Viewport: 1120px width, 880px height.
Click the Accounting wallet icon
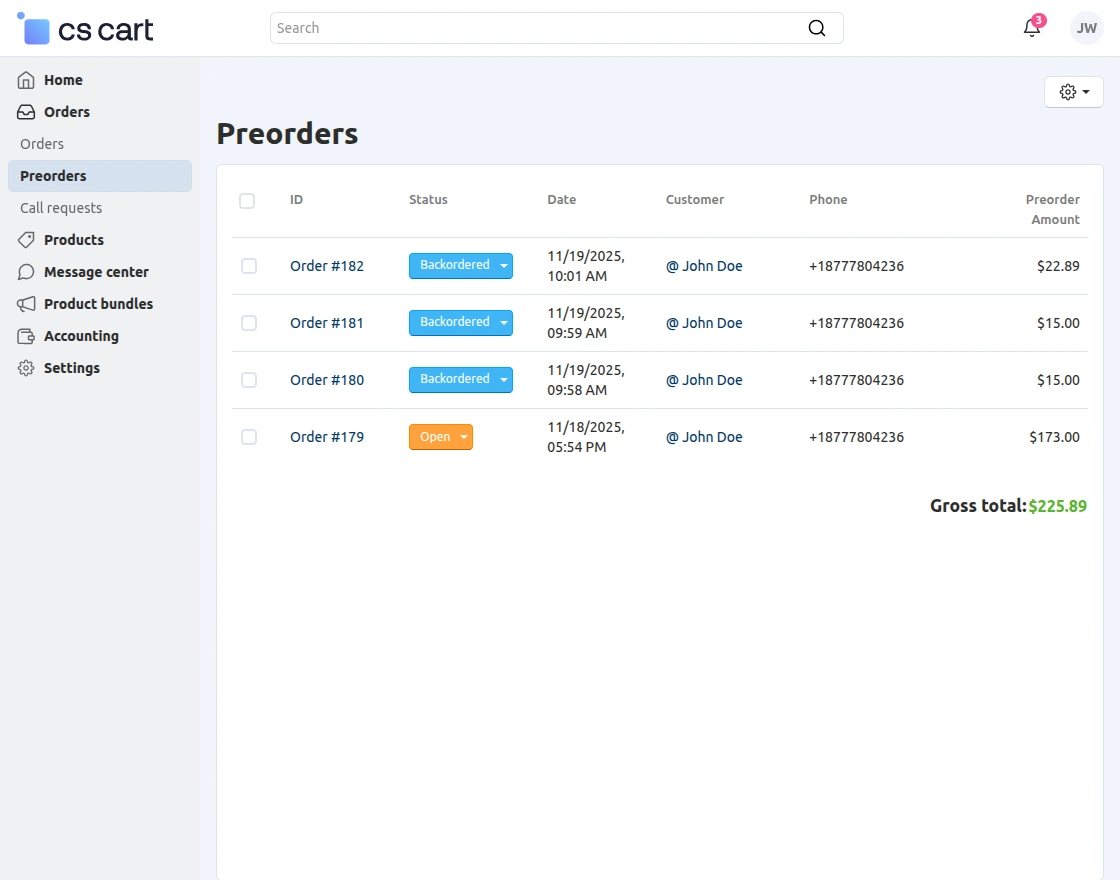click(26, 336)
